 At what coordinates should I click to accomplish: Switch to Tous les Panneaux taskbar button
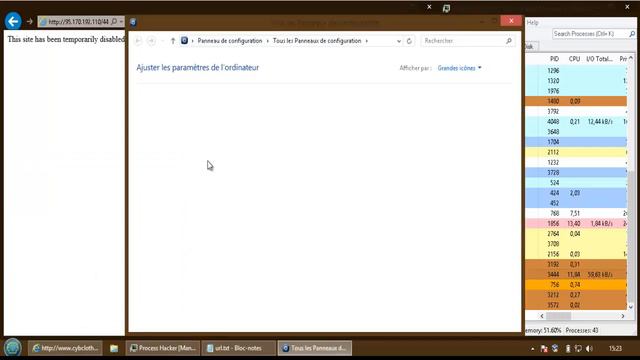315,348
